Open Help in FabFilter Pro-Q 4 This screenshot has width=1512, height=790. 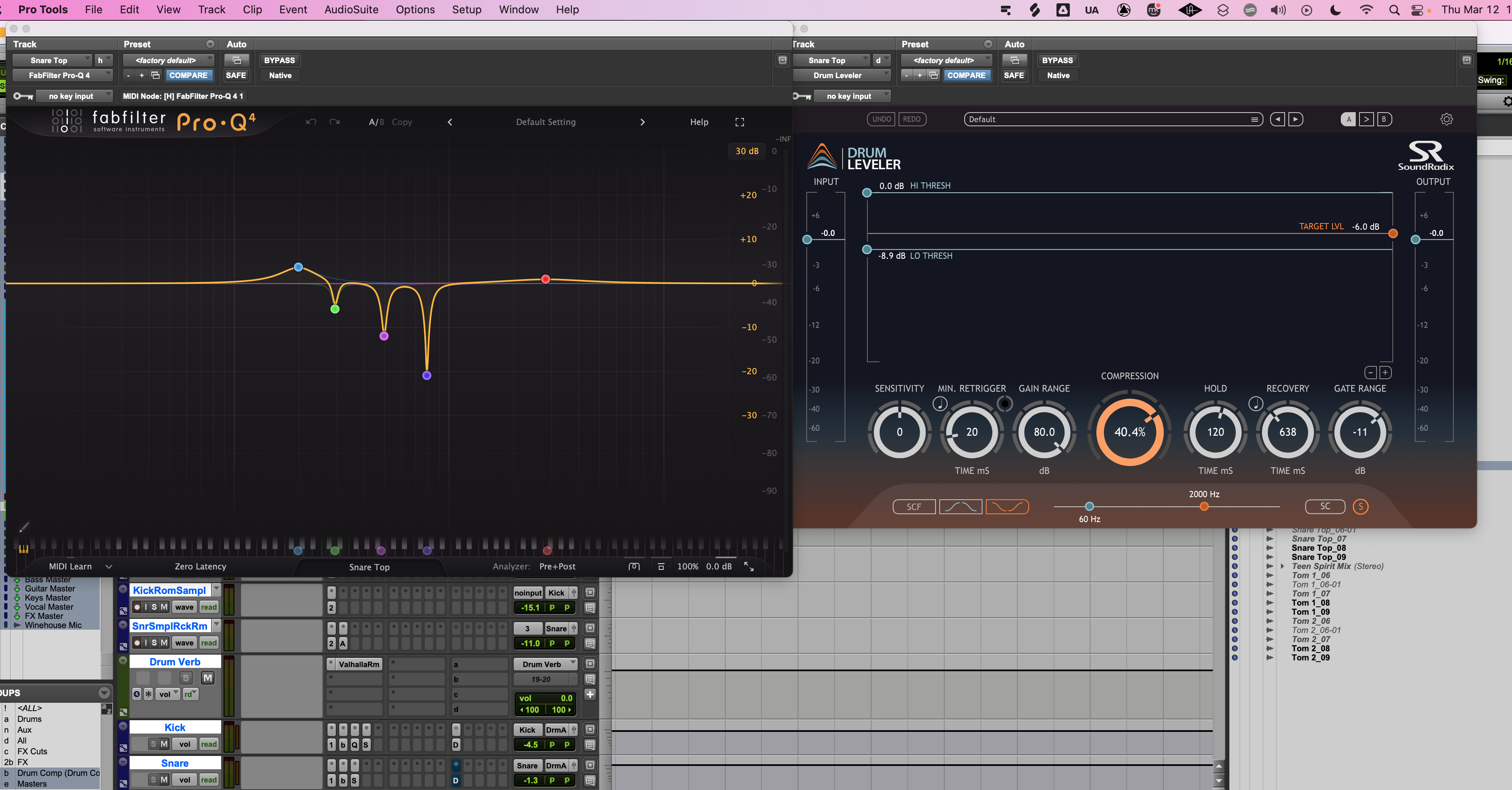(699, 122)
